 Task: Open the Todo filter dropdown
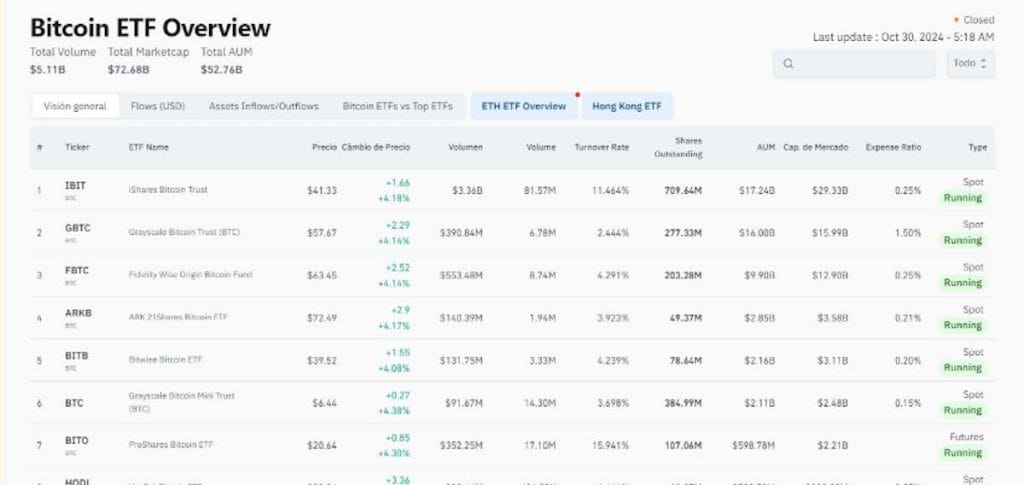click(970, 64)
